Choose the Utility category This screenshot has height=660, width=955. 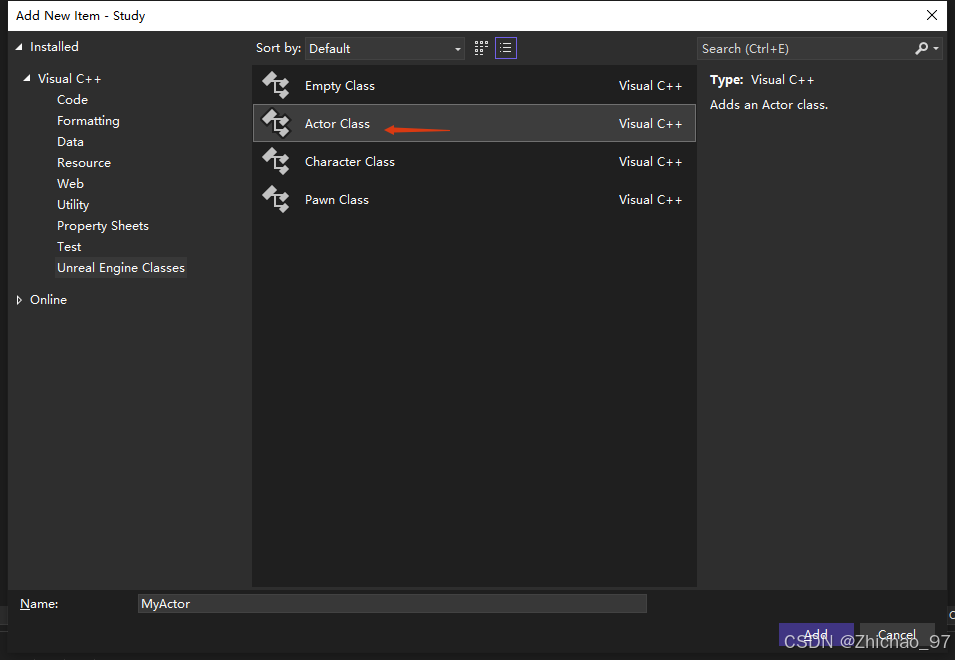click(73, 205)
